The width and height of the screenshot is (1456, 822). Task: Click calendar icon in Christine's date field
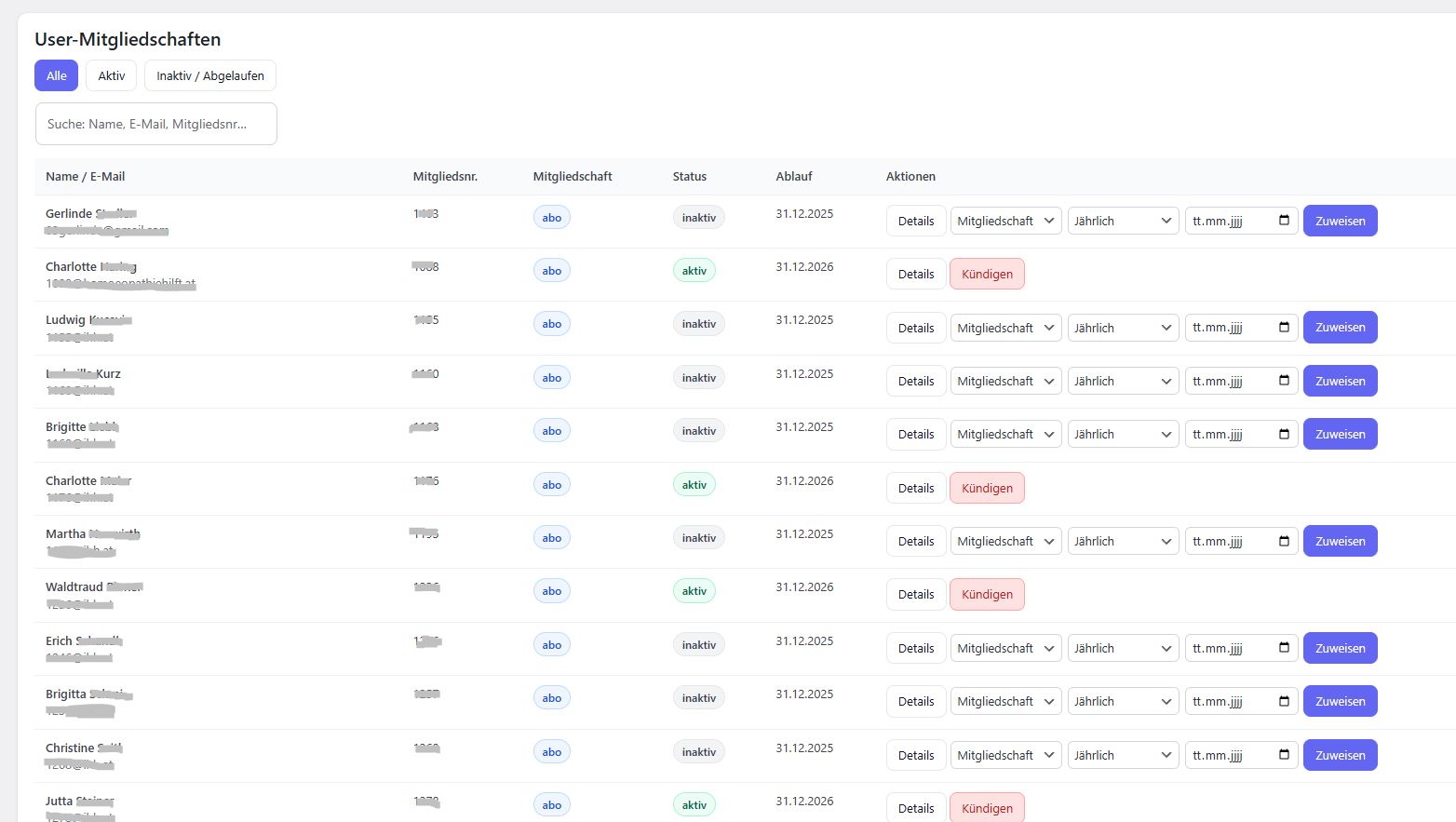click(x=1284, y=755)
